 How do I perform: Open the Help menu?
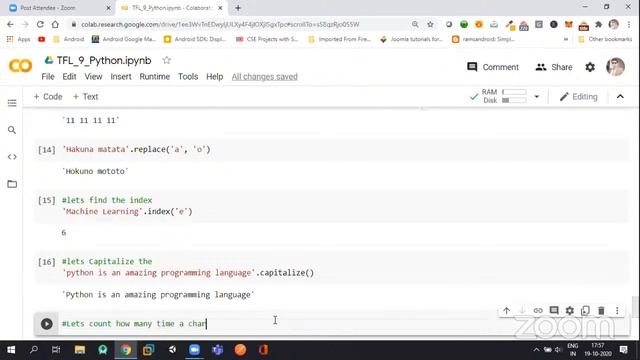pos(214,77)
